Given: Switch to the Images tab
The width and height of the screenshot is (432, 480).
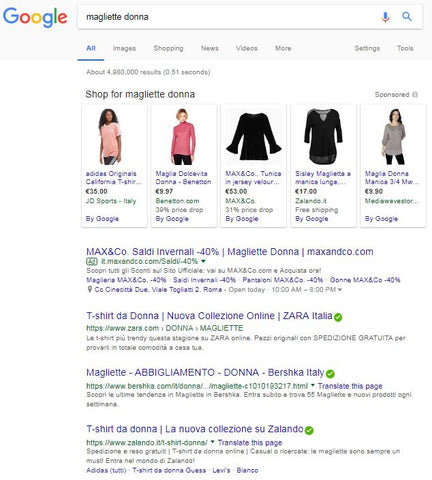Looking at the screenshot, I should pyautogui.click(x=124, y=48).
